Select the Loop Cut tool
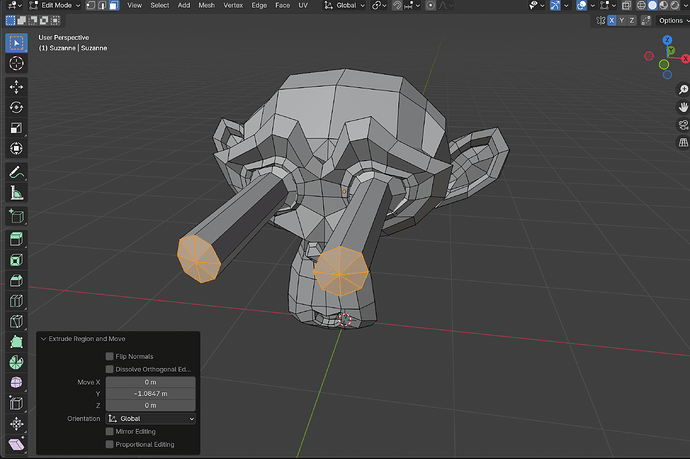The image size is (690, 459). pyautogui.click(x=16, y=301)
